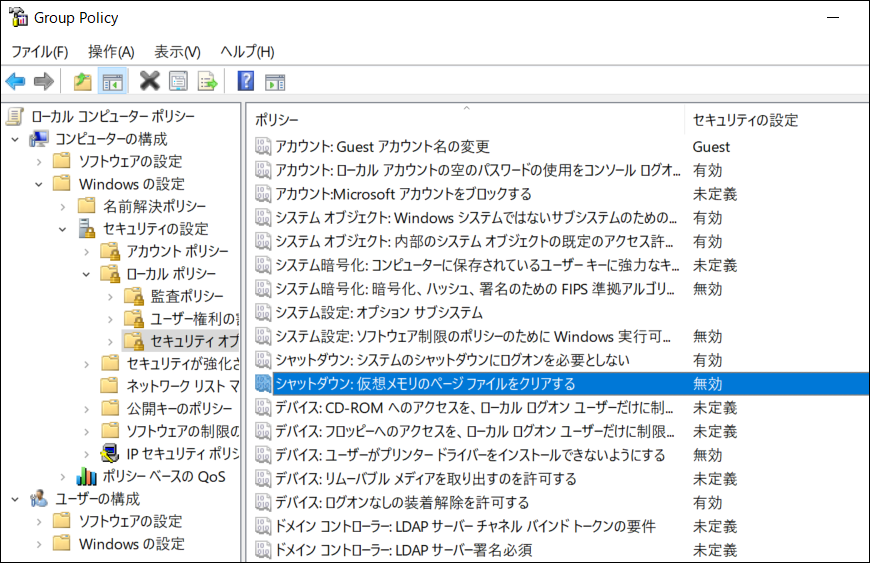Select the セキュリティ オプション folder icon
The width and height of the screenshot is (870, 563).
[x=134, y=341]
